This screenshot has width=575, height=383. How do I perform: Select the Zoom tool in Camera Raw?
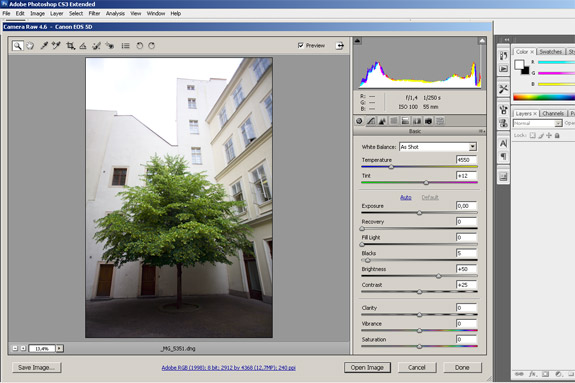[x=17, y=46]
